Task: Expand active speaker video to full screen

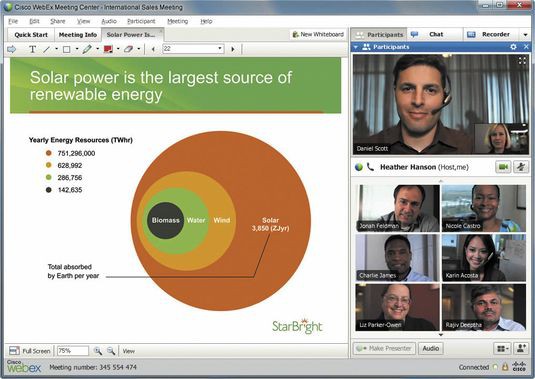Action: coord(522,61)
